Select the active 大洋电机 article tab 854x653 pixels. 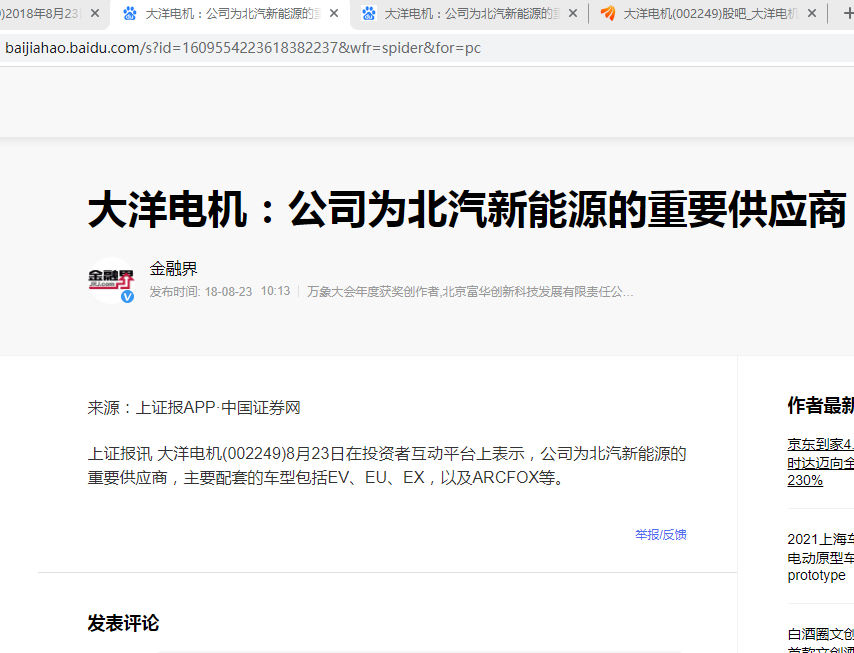[x=231, y=14]
